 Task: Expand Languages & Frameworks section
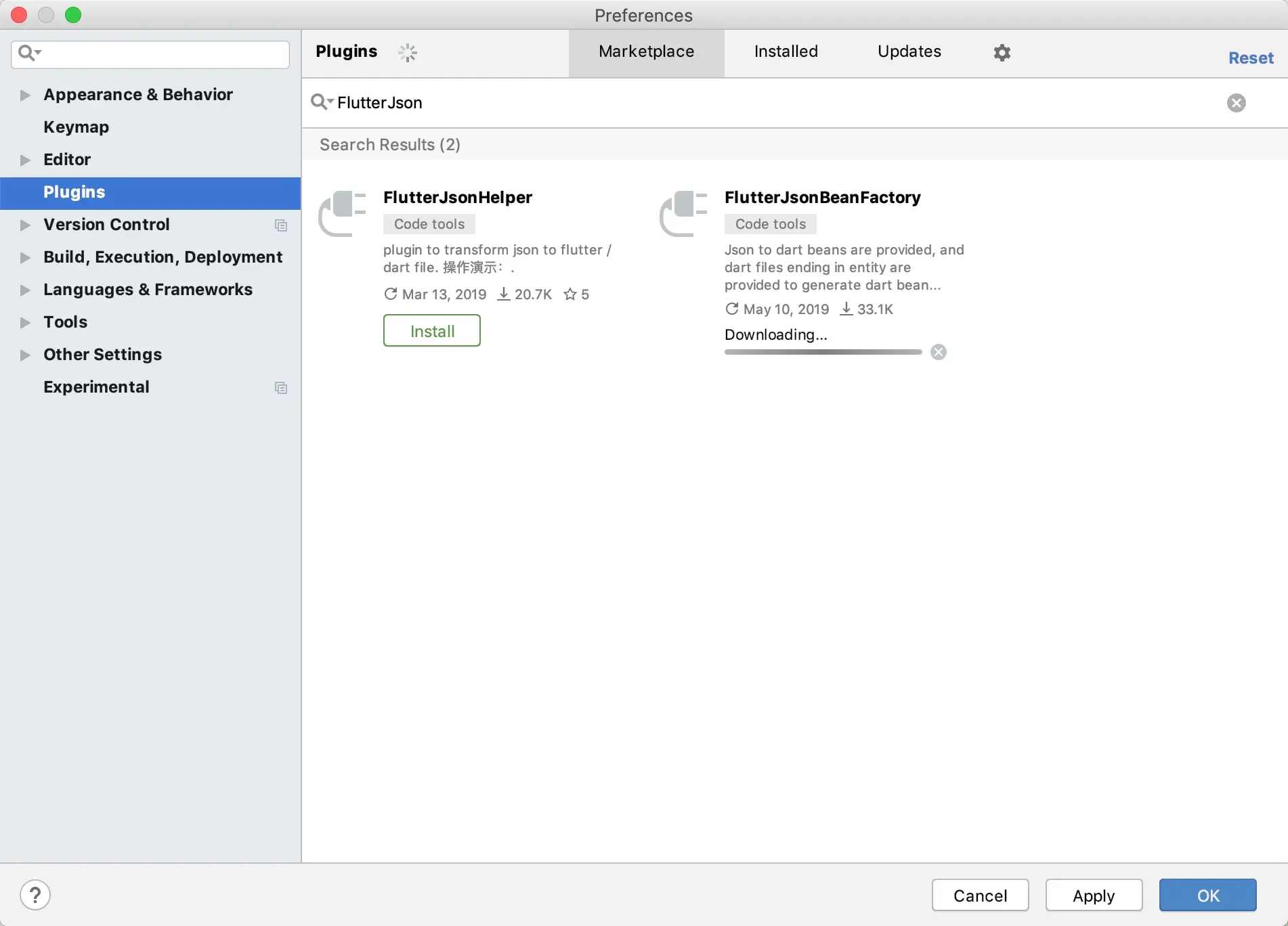pyautogui.click(x=25, y=290)
